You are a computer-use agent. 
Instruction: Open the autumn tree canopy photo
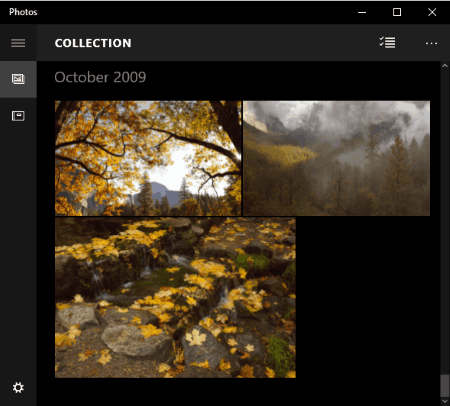point(148,158)
